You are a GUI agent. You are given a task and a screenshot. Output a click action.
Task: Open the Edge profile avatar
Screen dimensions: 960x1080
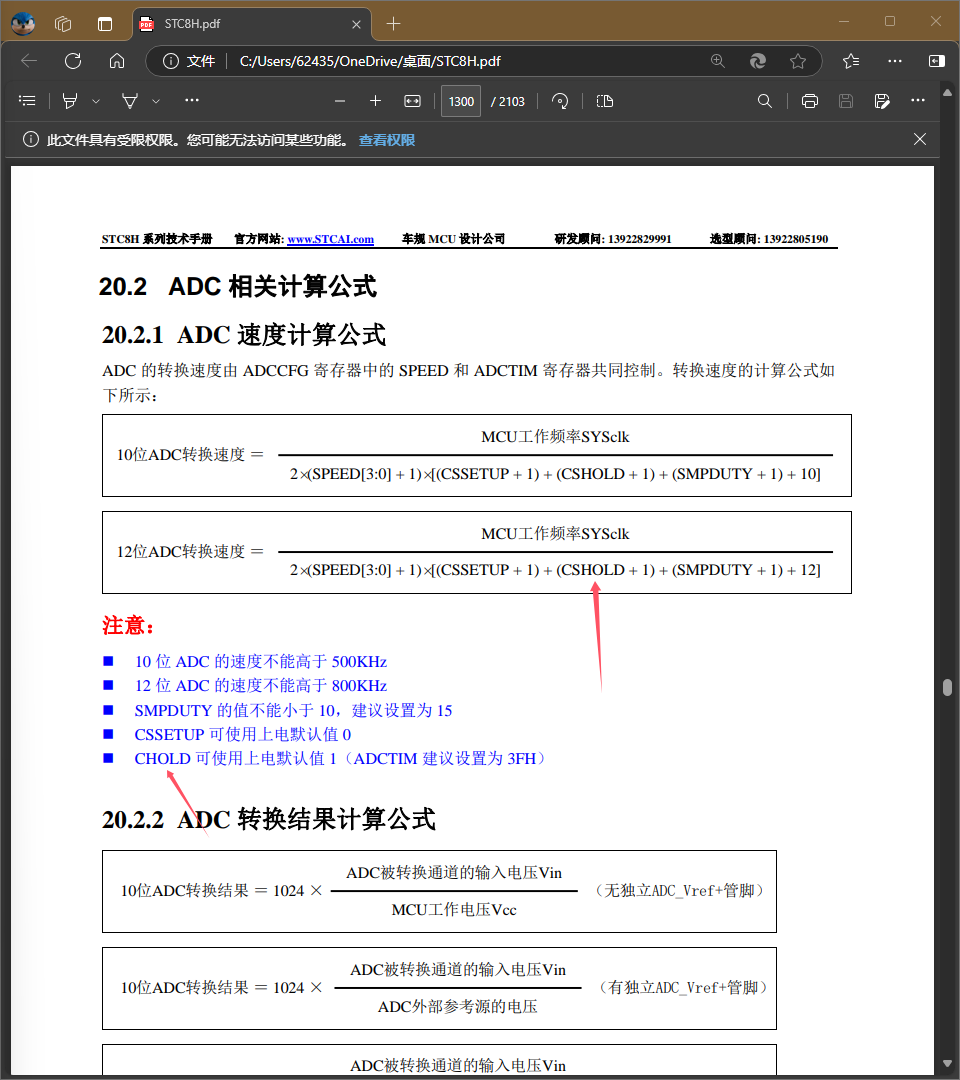point(23,23)
